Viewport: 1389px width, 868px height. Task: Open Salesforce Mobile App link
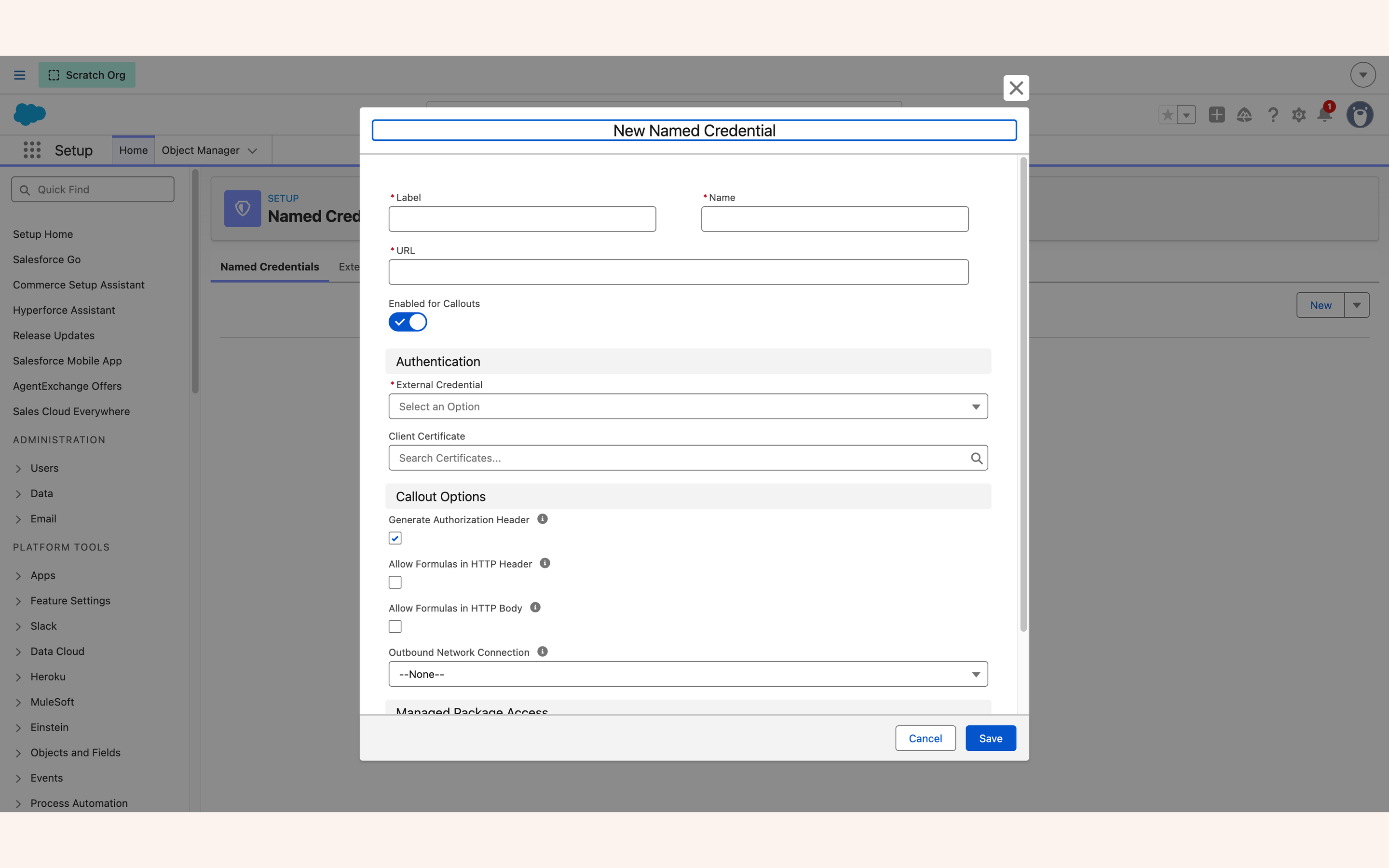pyautogui.click(x=68, y=361)
